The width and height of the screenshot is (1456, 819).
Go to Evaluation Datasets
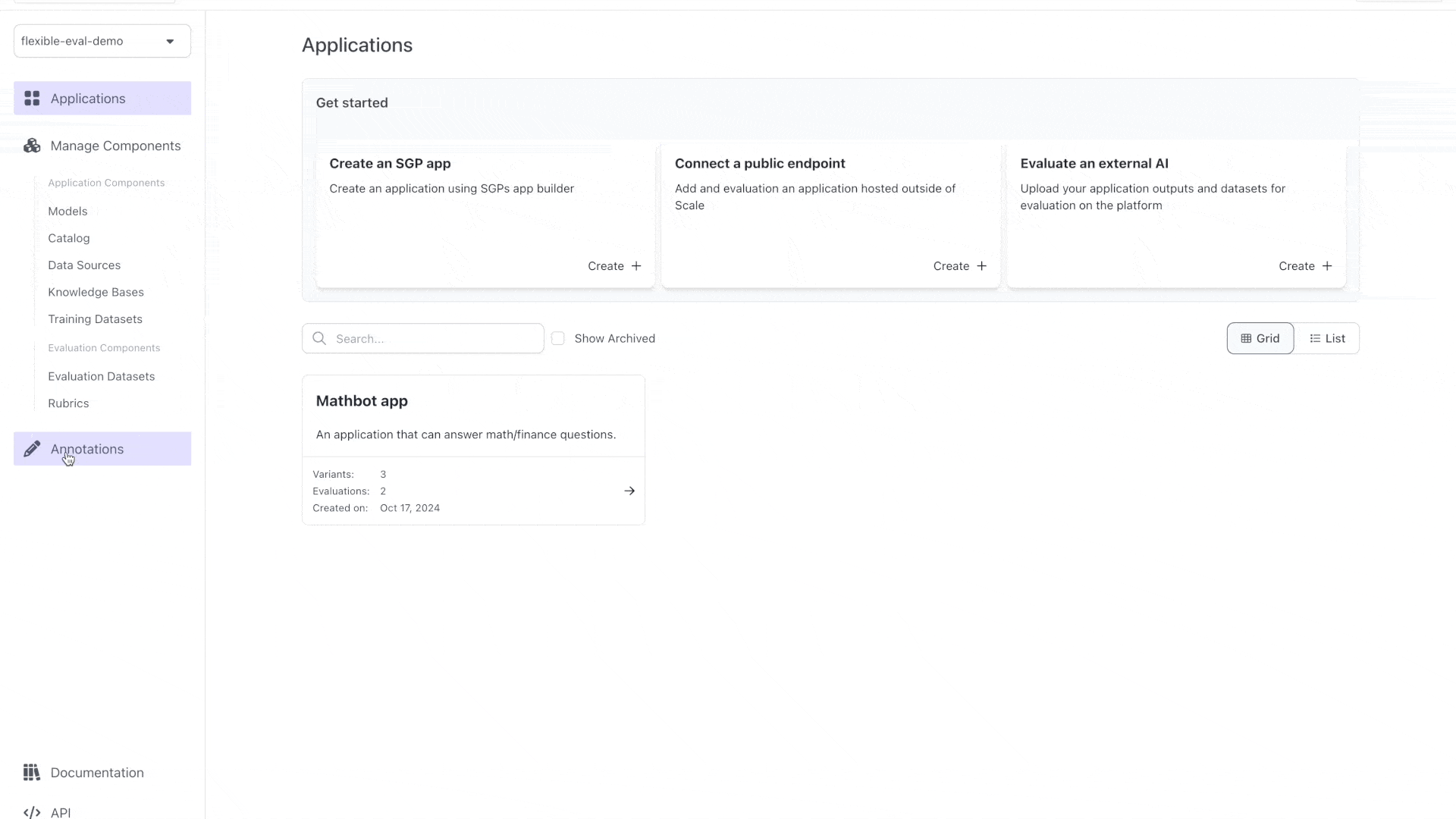click(x=101, y=376)
